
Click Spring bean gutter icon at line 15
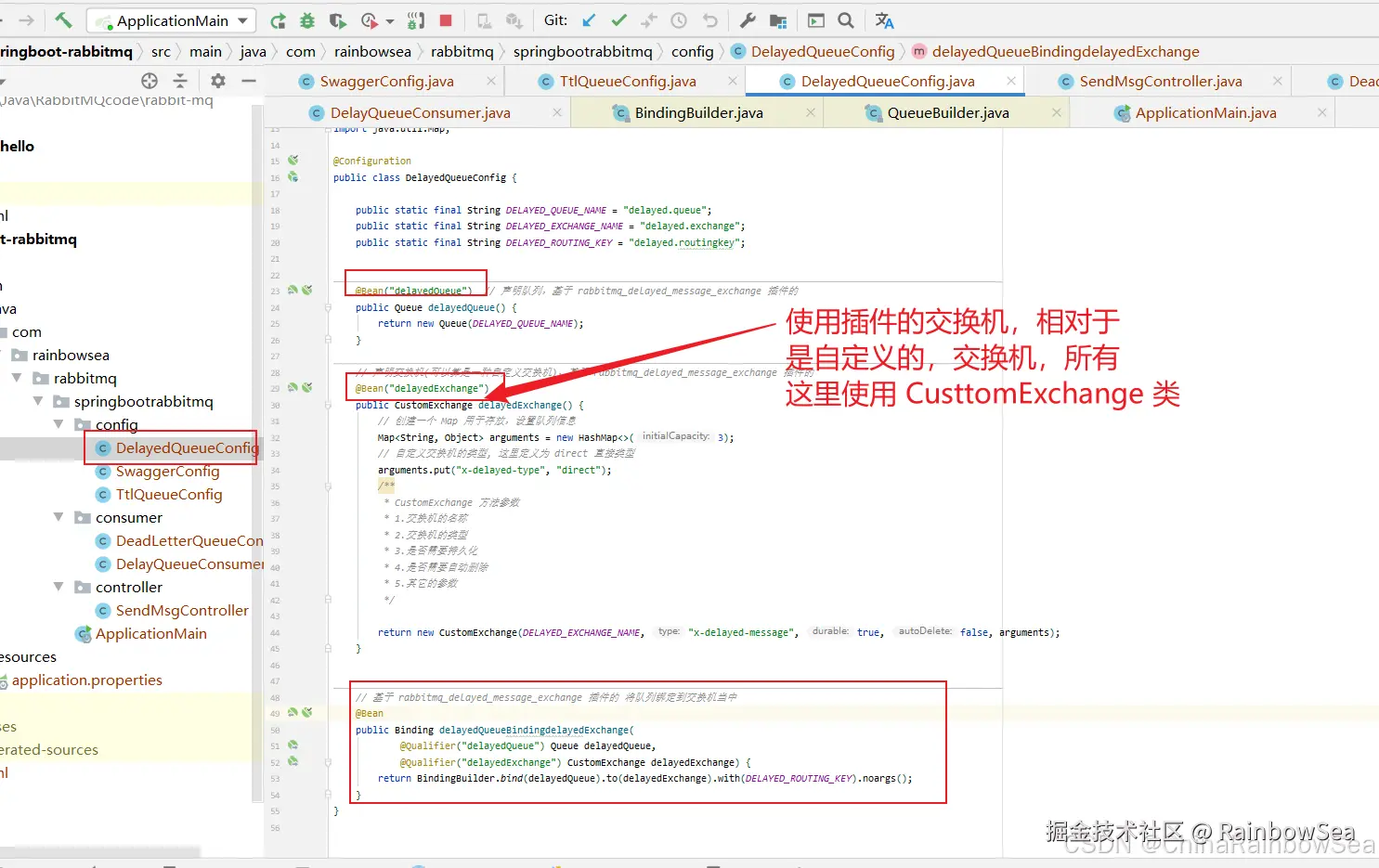tap(293, 161)
